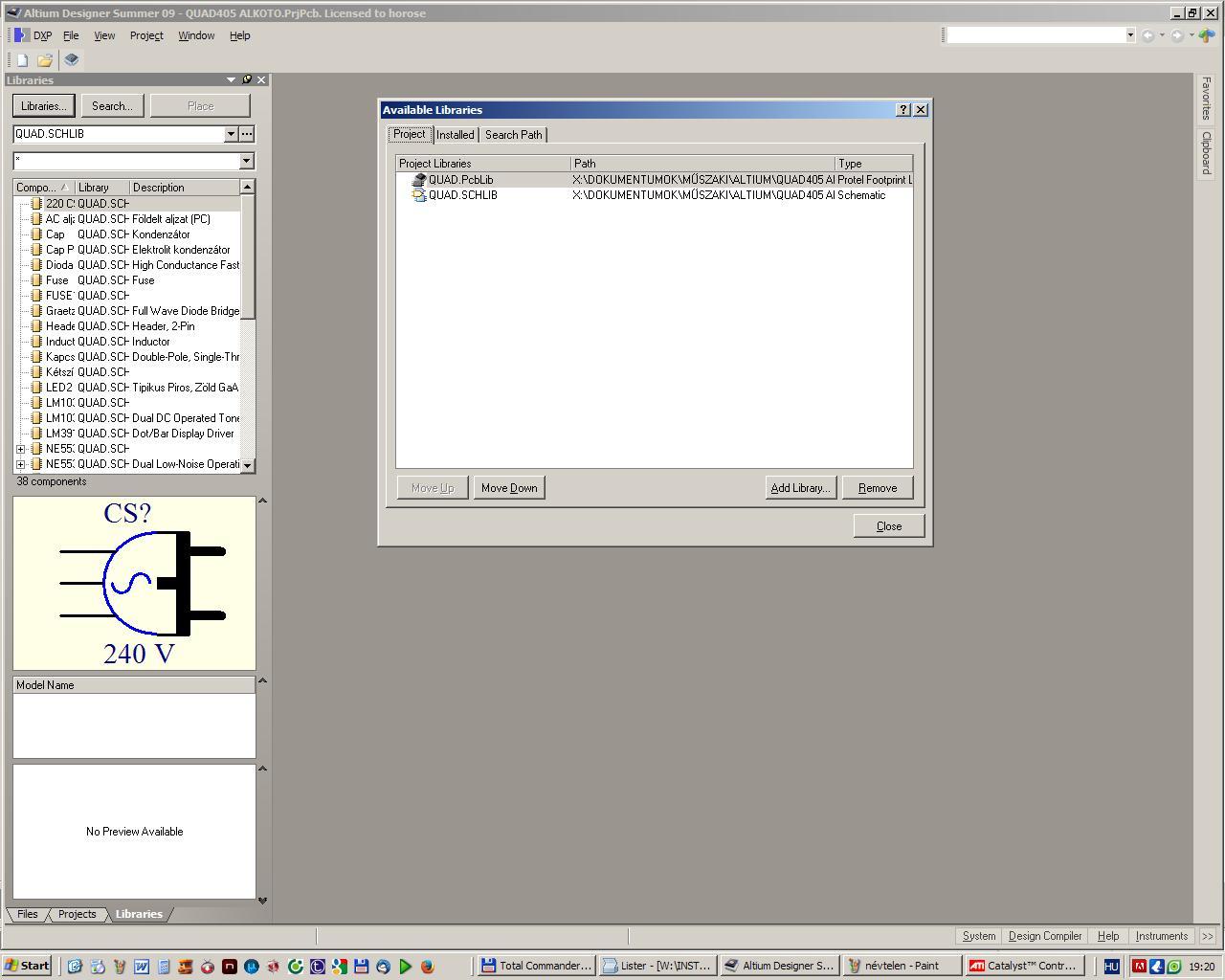Click the navigate back arrow in toolbar
Image resolution: width=1225 pixels, height=980 pixels.
click(1147, 35)
